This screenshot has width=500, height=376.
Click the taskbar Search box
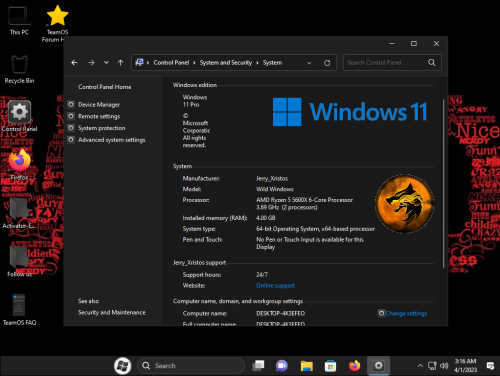tap(191, 366)
